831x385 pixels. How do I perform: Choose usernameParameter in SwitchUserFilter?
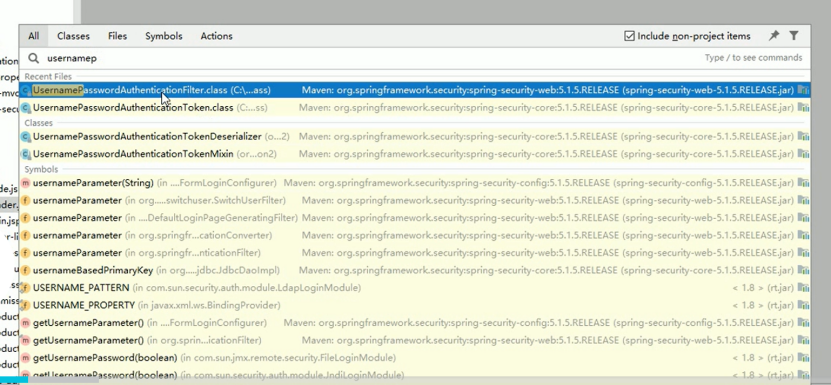pyautogui.click(x=414, y=200)
